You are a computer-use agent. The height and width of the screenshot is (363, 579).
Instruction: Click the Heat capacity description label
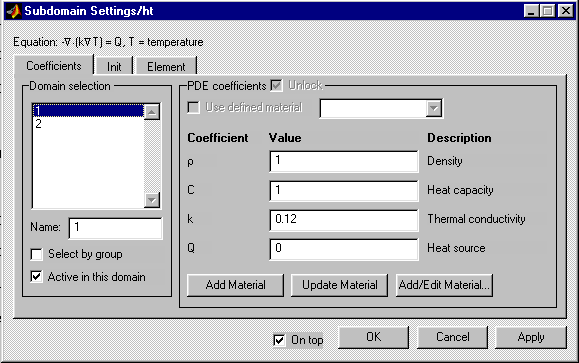[460, 190]
